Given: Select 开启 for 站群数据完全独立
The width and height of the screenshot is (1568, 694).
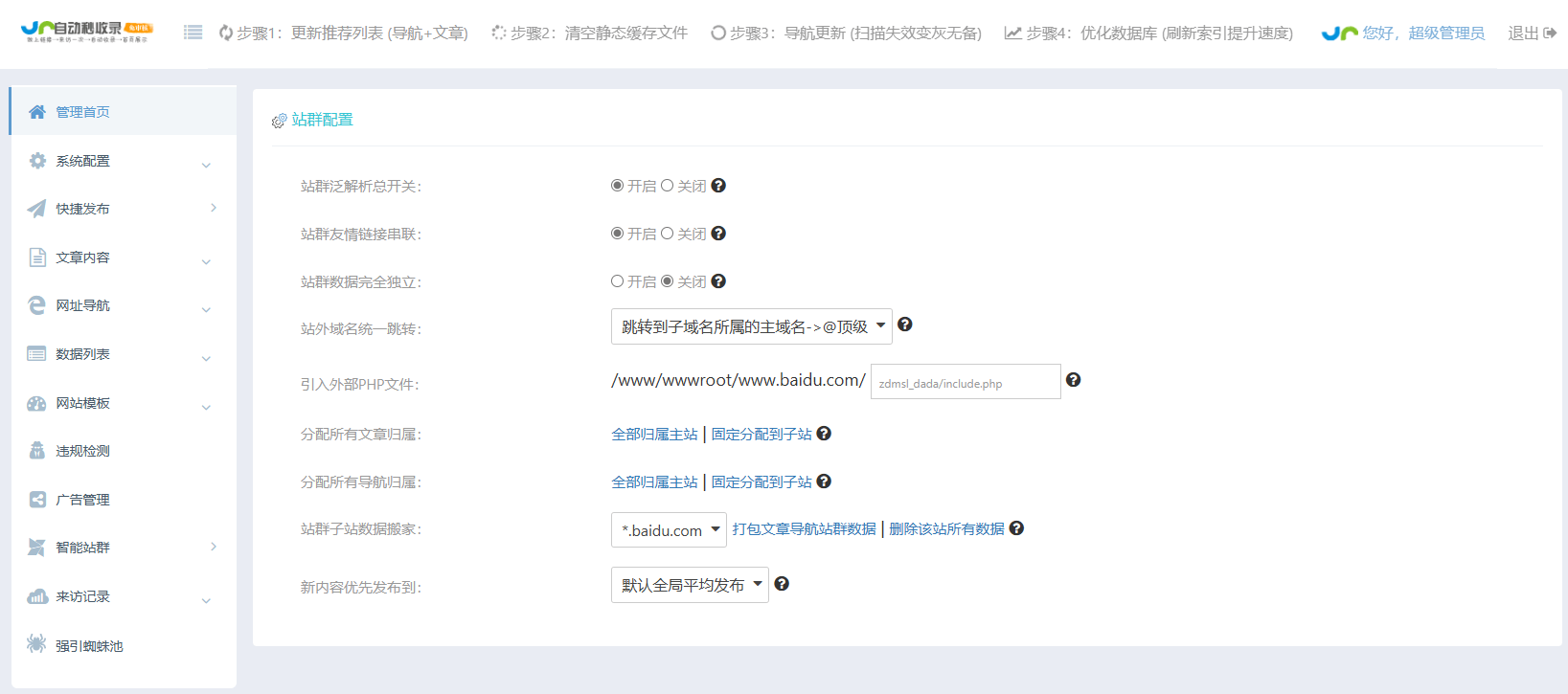Looking at the screenshot, I should (618, 281).
